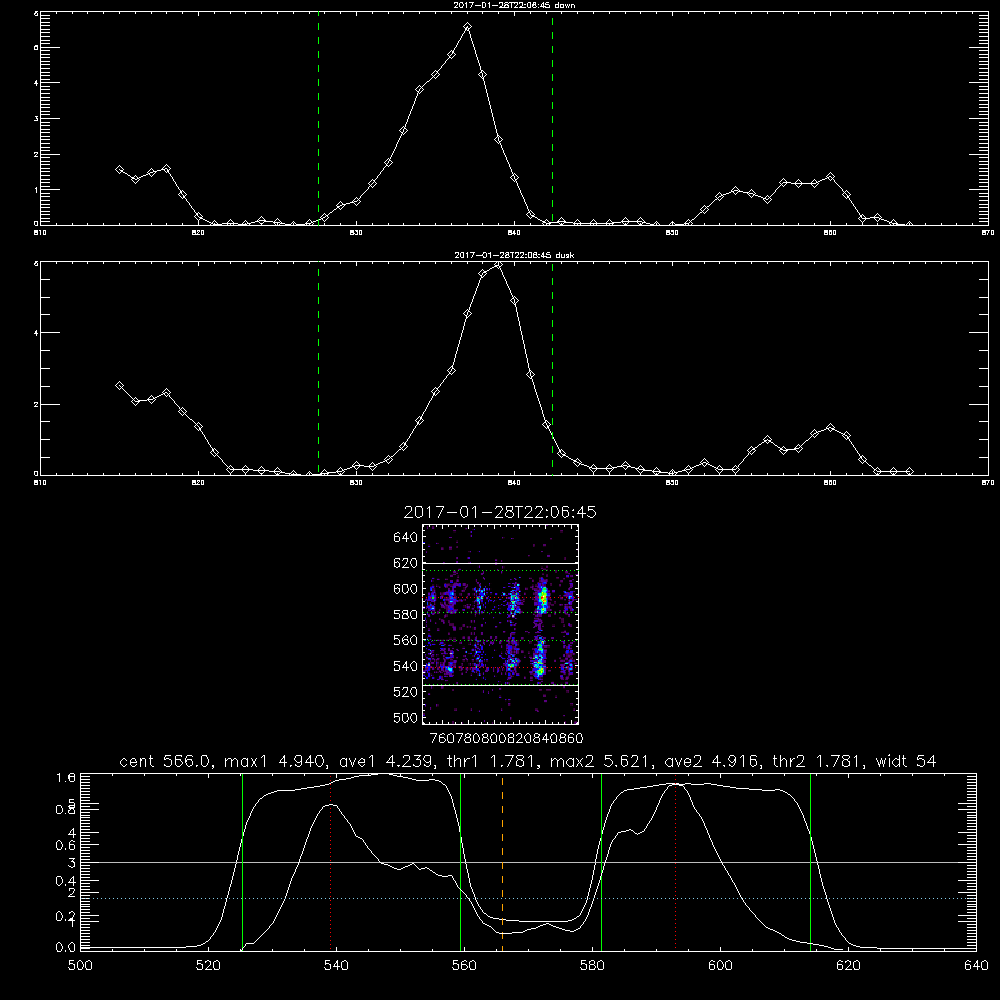Click the 'max2 5.621' value
Viewport: 1000px width, 1000px height.
(601, 761)
